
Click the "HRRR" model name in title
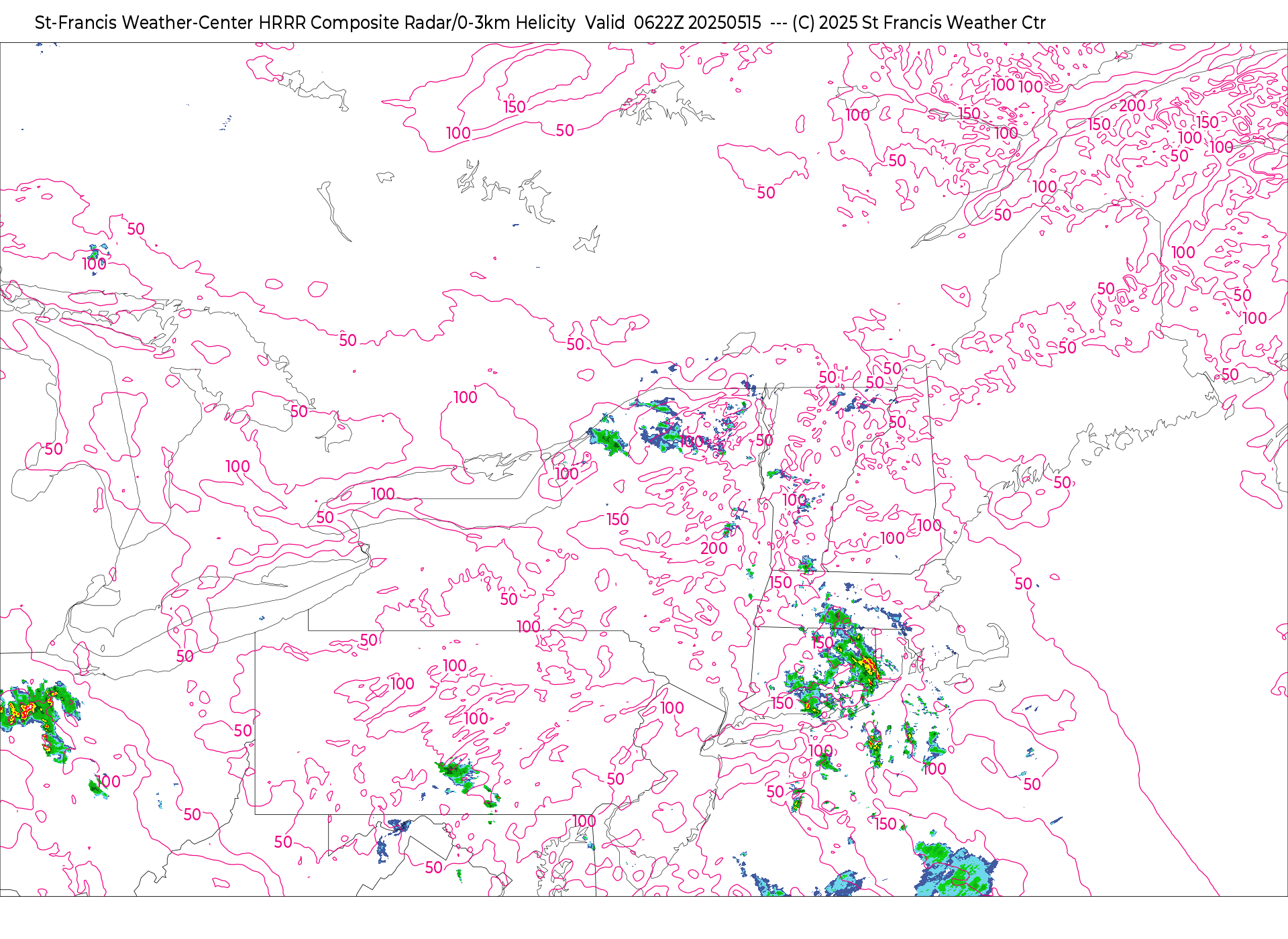[282, 23]
